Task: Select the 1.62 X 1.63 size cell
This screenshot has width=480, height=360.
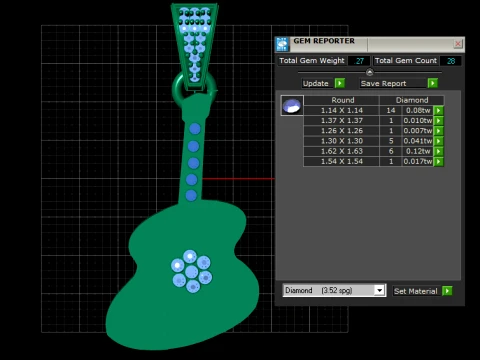Action: click(x=342, y=151)
